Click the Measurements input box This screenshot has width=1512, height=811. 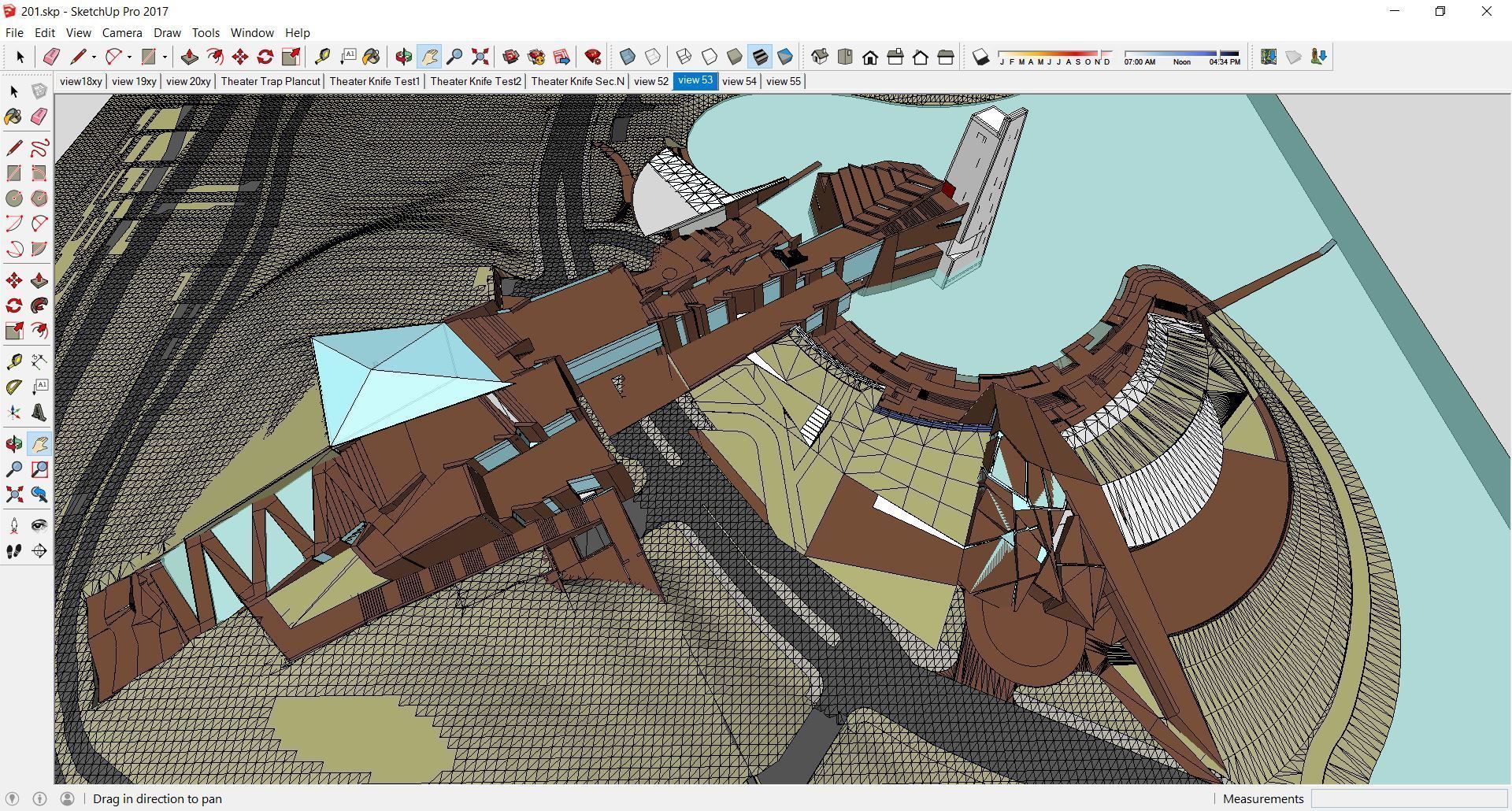tap(1410, 798)
